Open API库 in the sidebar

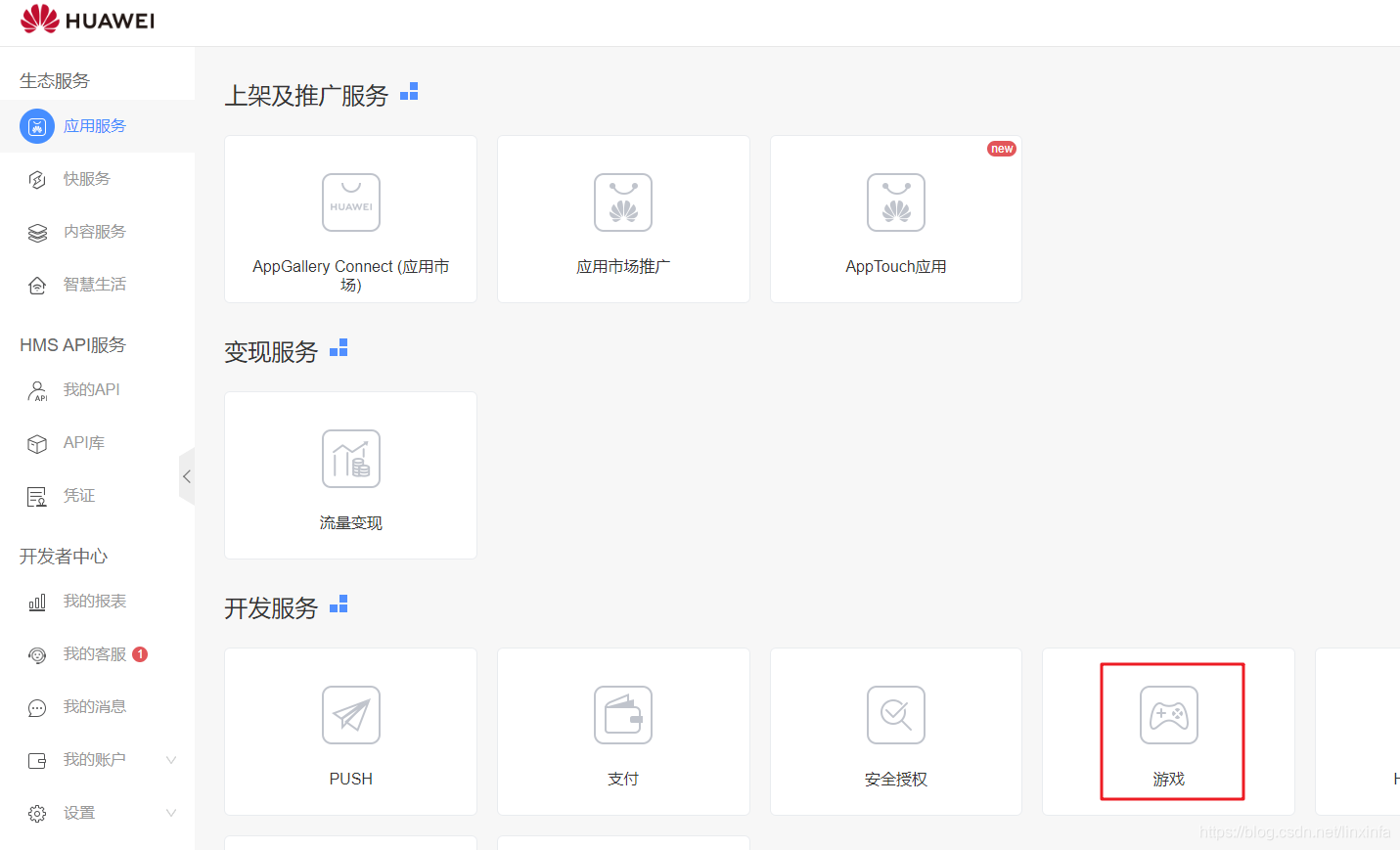coord(97,443)
